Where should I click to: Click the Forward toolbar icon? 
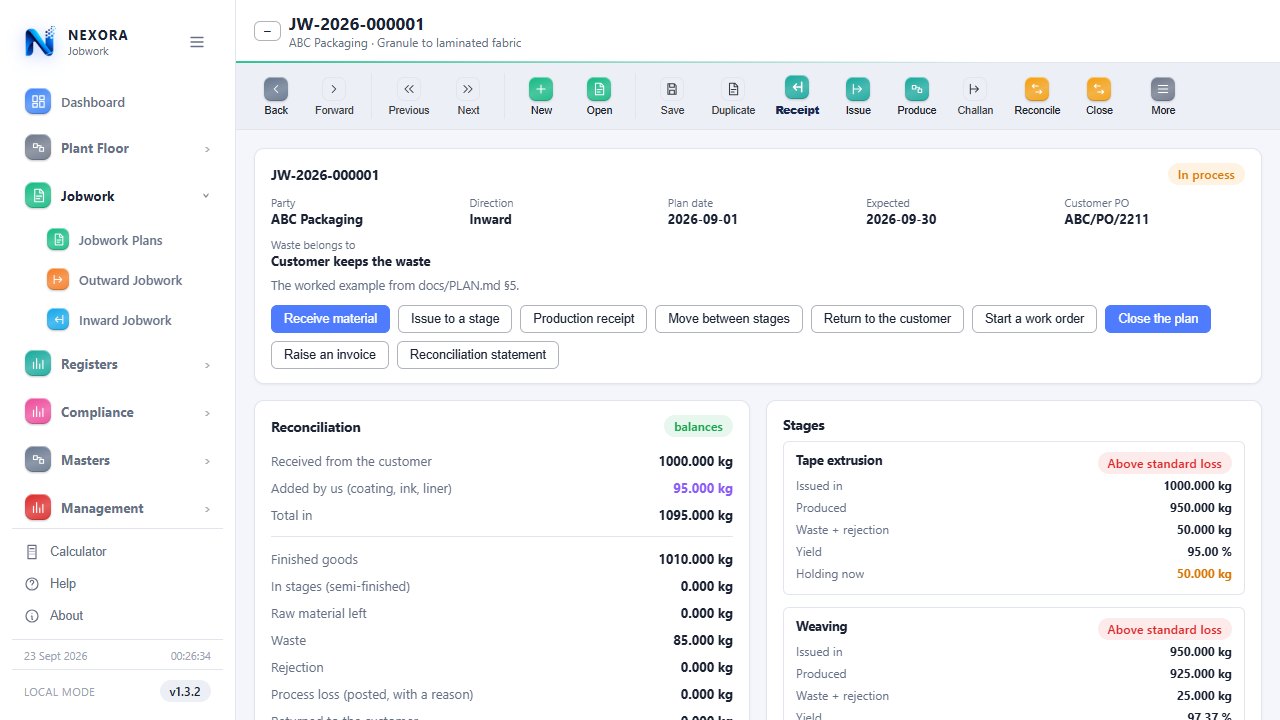pyautogui.click(x=334, y=88)
